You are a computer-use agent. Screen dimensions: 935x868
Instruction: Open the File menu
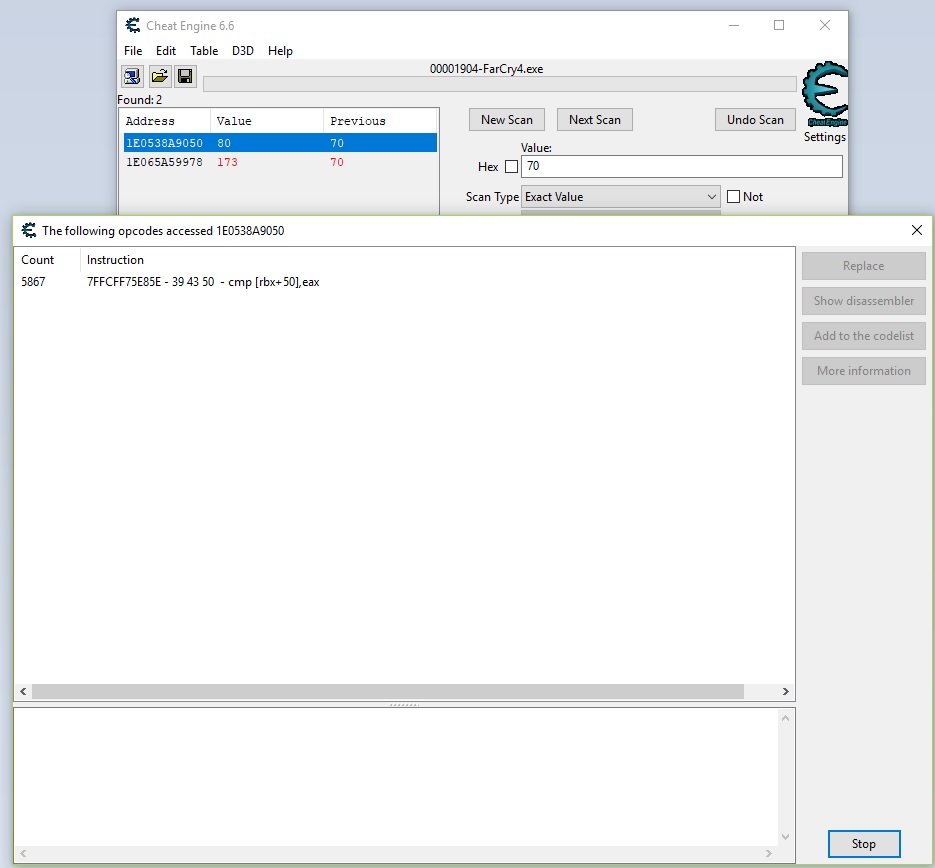tap(133, 51)
